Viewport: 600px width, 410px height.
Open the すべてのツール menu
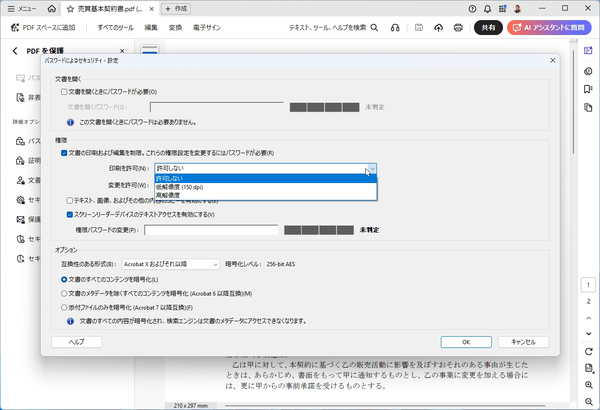coord(115,28)
